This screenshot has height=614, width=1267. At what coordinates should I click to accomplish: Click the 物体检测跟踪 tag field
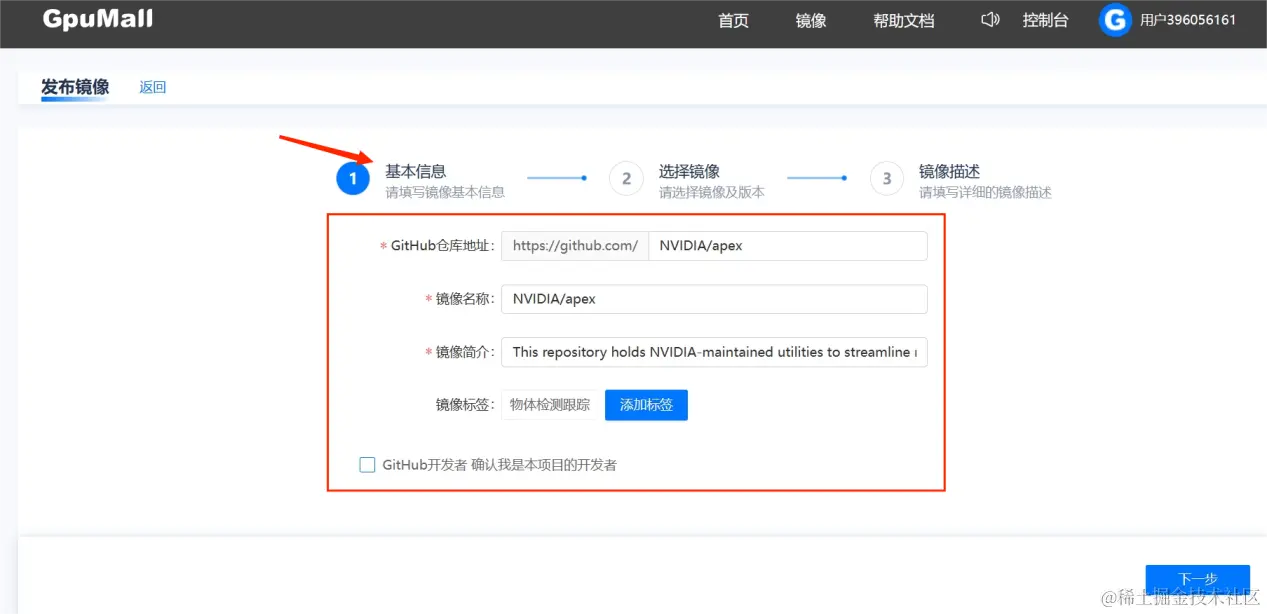(x=550, y=405)
